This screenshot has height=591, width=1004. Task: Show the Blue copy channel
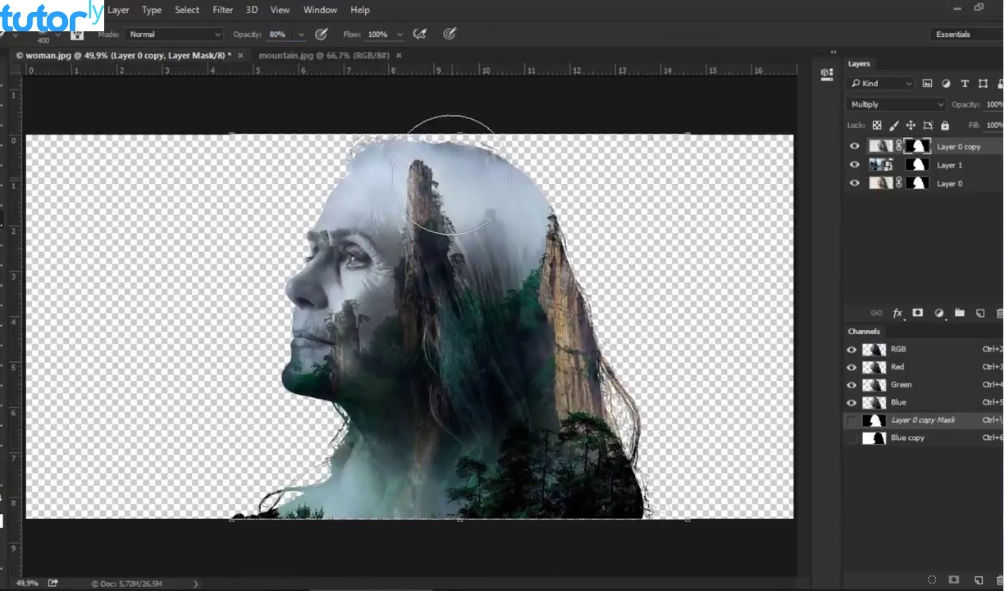pyautogui.click(x=851, y=439)
